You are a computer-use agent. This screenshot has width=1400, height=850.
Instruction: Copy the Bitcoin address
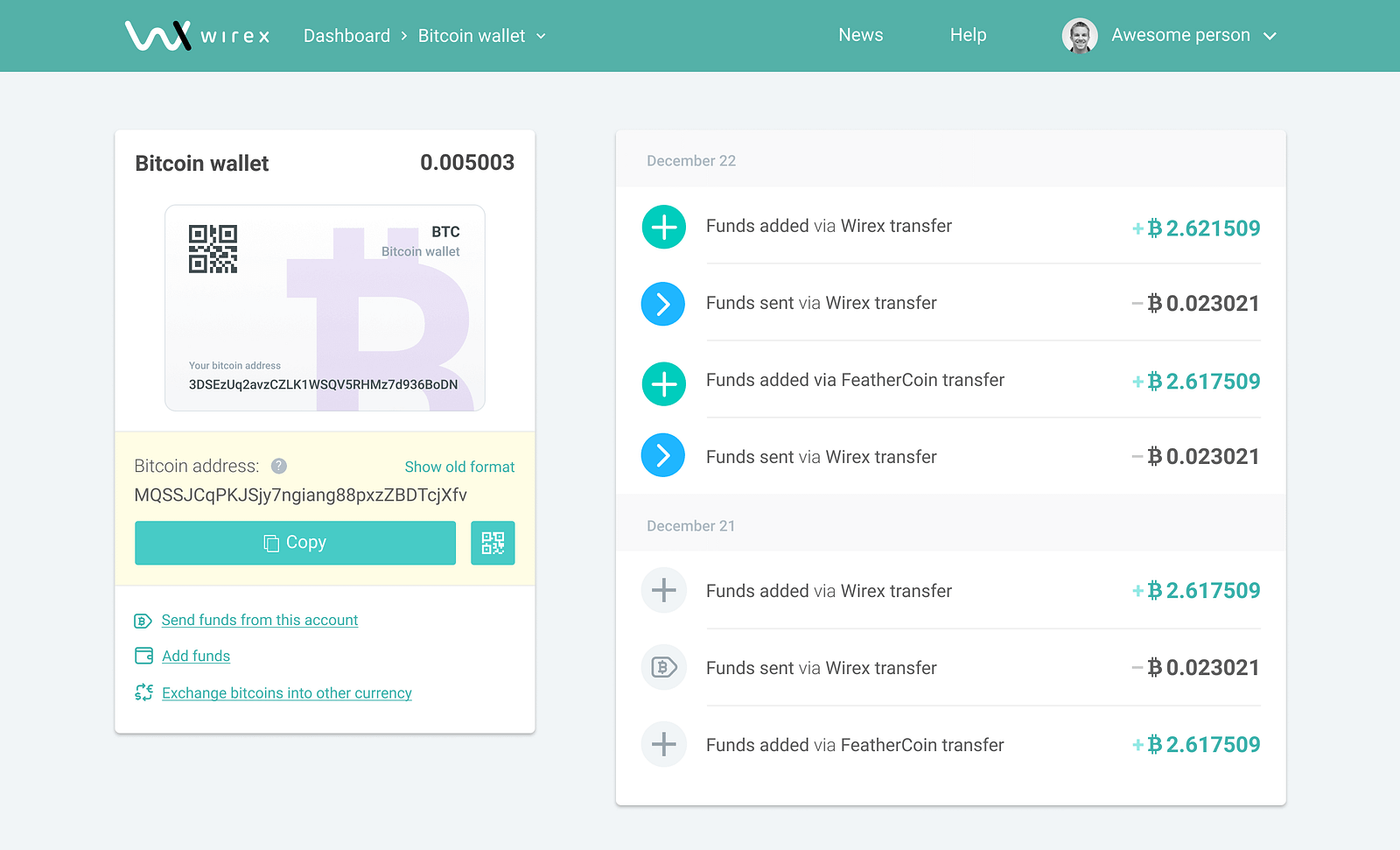tap(295, 543)
